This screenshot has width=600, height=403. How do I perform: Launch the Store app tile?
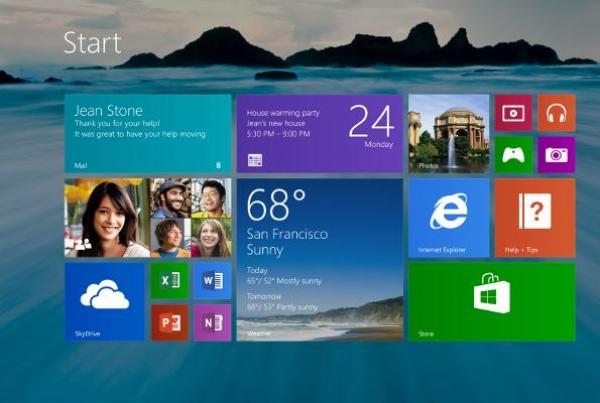pyautogui.click(x=491, y=301)
